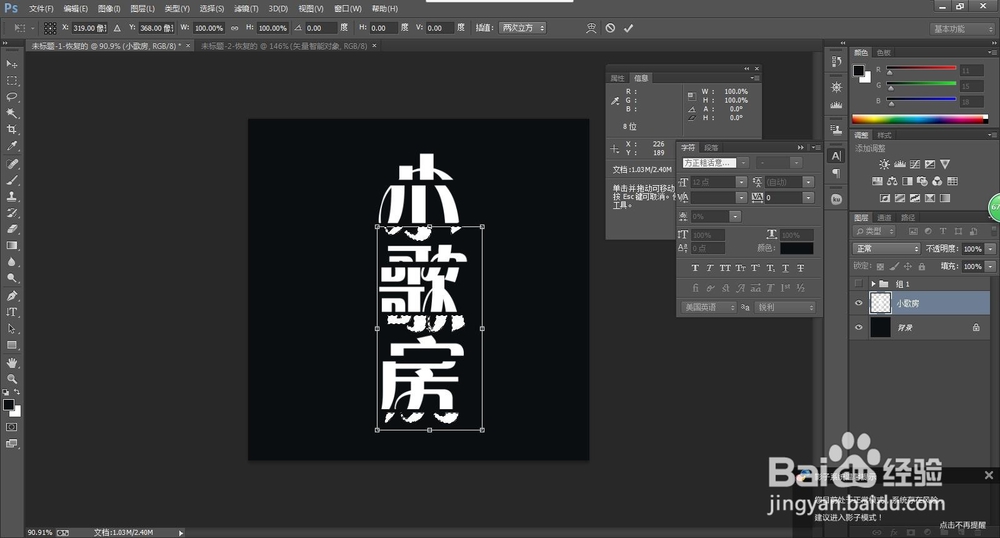Viewport: 1000px width, 538px height.
Task: Add a Curves adjustment icon
Action: pyautogui.click(x=915, y=164)
